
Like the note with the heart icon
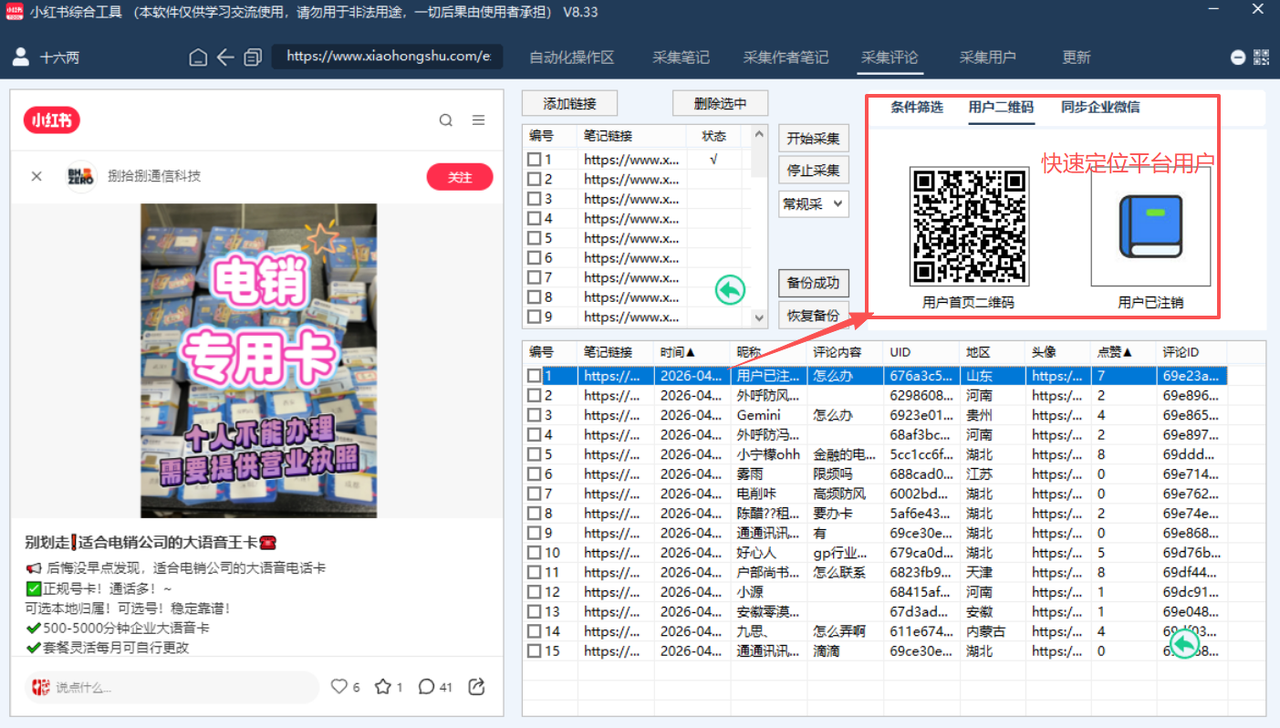coord(339,686)
